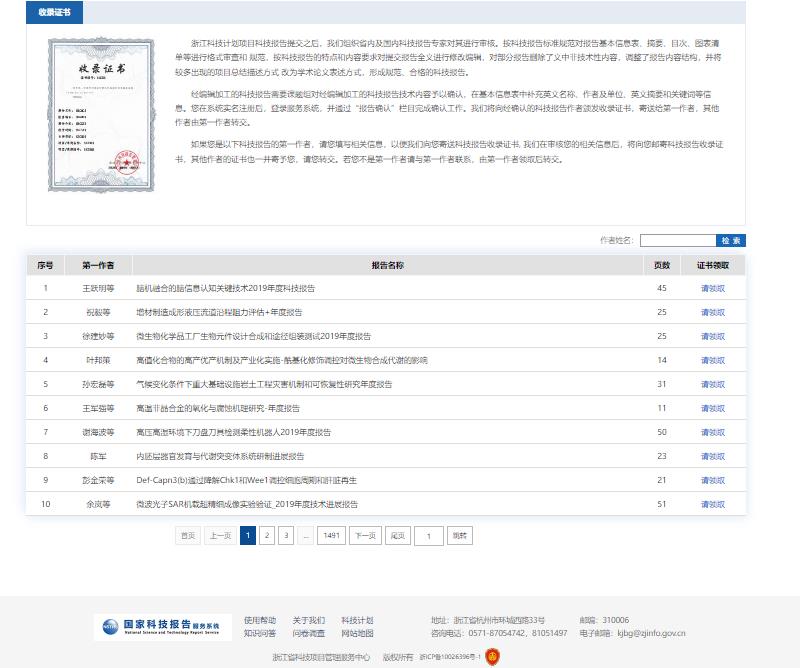
Task: Click the page number input box
Action: 429,536
